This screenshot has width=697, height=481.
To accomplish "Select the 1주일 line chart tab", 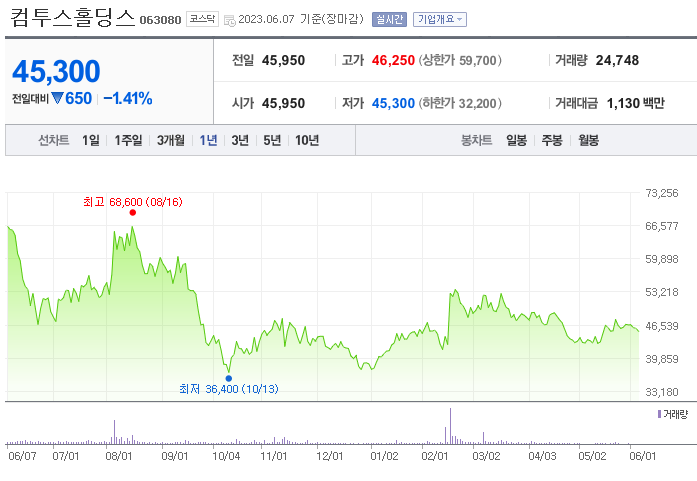I will [x=128, y=140].
